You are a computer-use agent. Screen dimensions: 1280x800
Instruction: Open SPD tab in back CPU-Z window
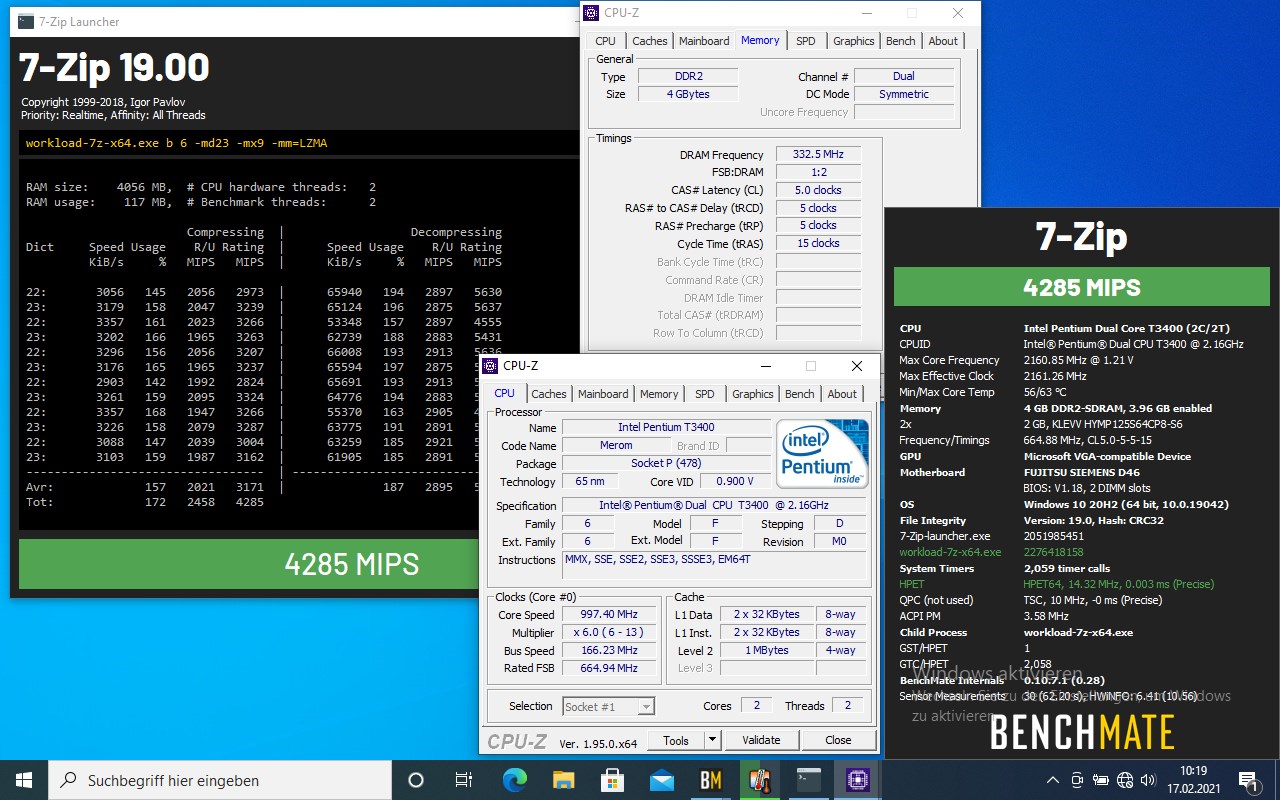pos(806,41)
